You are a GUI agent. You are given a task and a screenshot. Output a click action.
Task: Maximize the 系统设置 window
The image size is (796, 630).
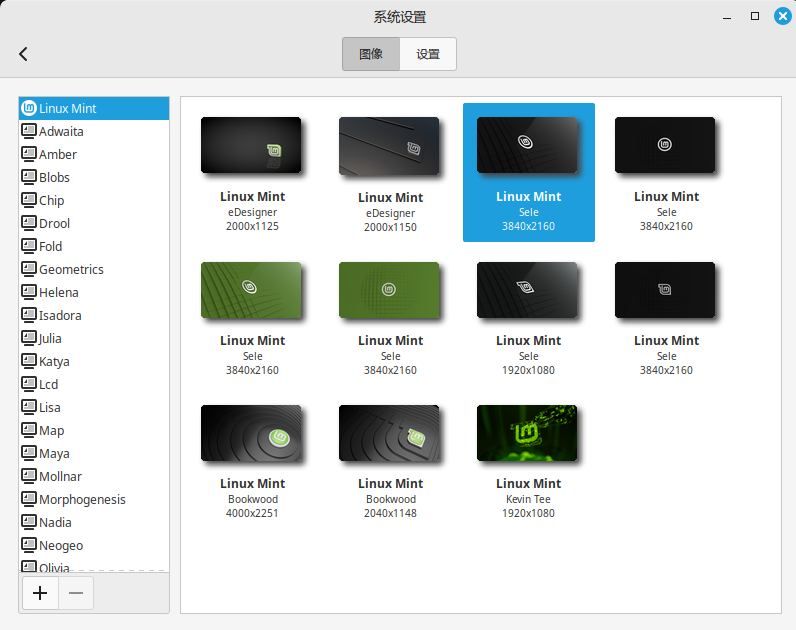[x=755, y=16]
